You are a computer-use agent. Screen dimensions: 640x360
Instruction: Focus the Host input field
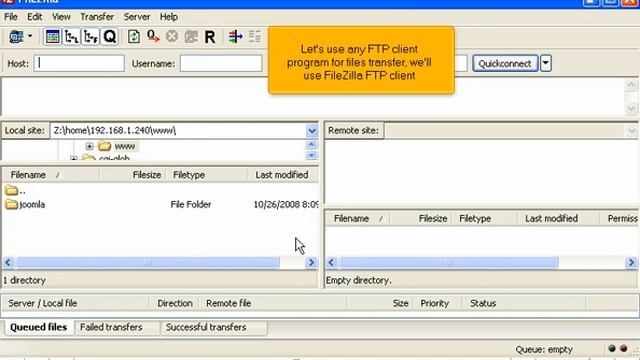[79, 64]
